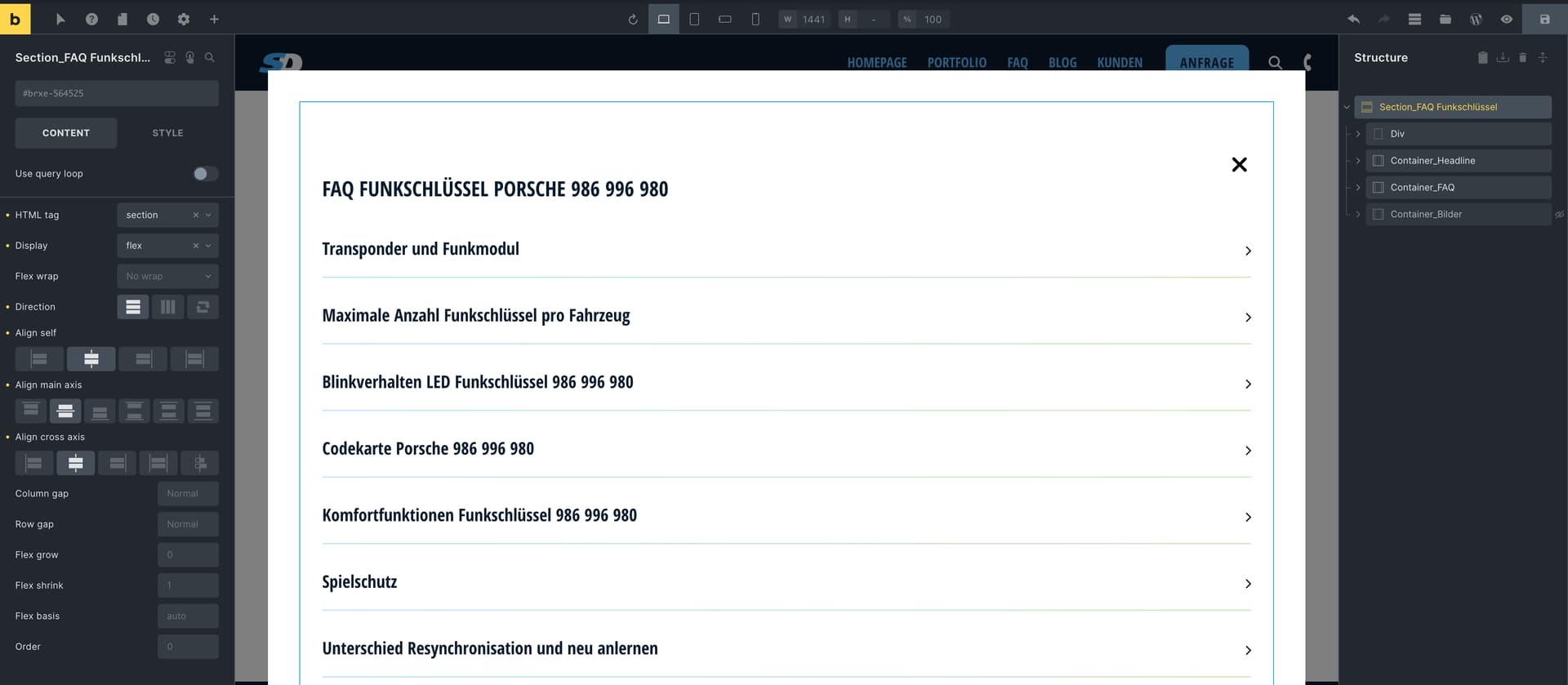Screen dimensions: 1568x685
Task: Select Section_FAQ Funkschlüssel tree item
Action: [x=1453, y=107]
